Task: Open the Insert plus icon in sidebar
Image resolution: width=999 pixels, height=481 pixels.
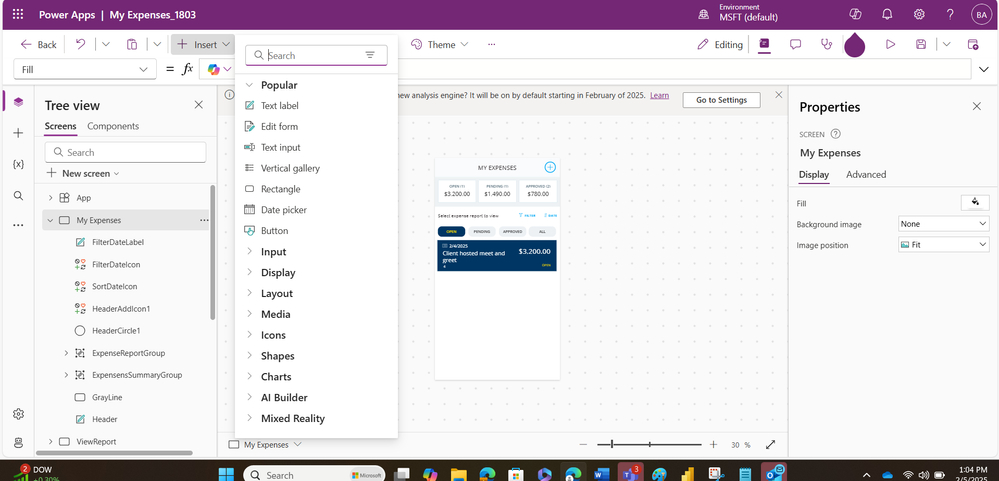Action: pyautogui.click(x=18, y=133)
